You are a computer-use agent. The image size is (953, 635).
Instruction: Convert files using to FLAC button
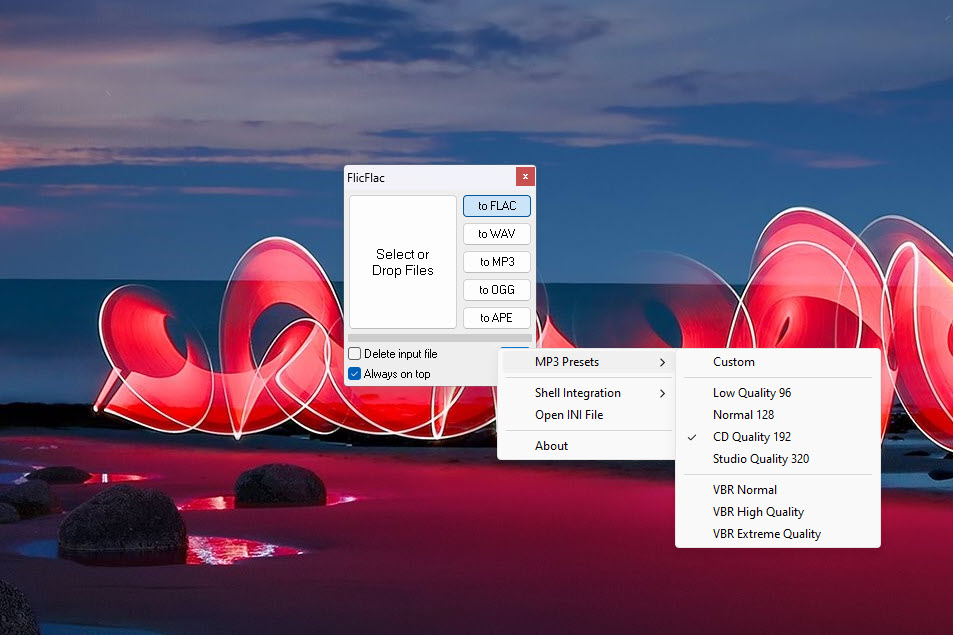(497, 206)
